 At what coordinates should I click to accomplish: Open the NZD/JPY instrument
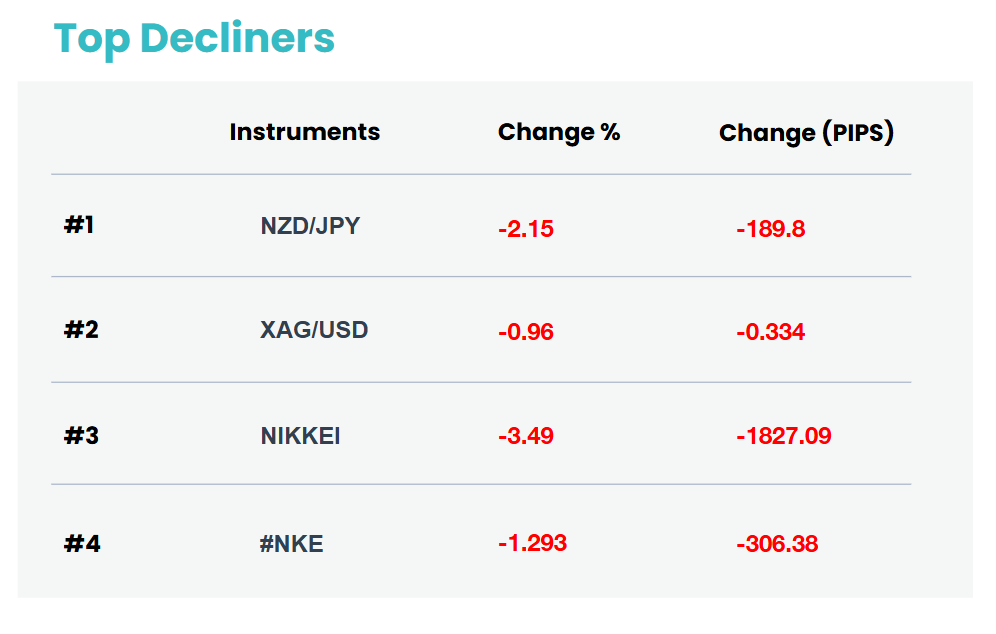point(310,226)
